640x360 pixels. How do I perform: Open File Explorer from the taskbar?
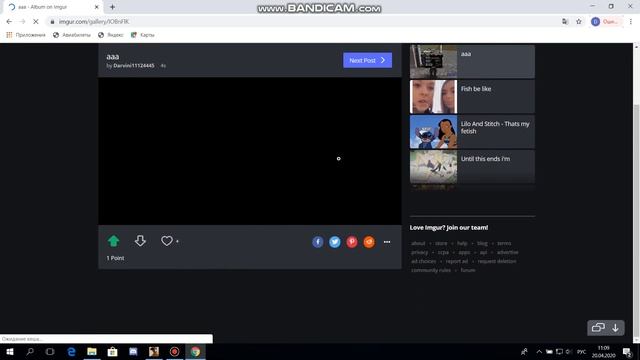coord(92,351)
